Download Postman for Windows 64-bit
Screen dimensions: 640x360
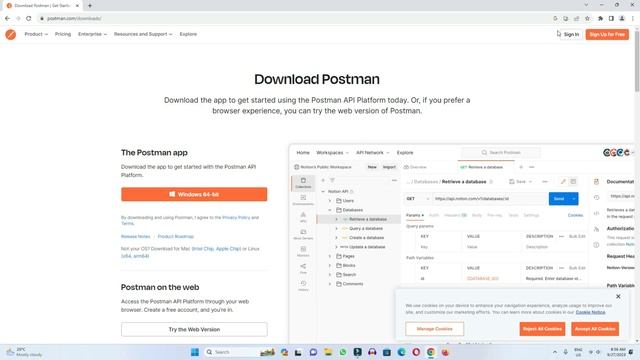tap(194, 194)
